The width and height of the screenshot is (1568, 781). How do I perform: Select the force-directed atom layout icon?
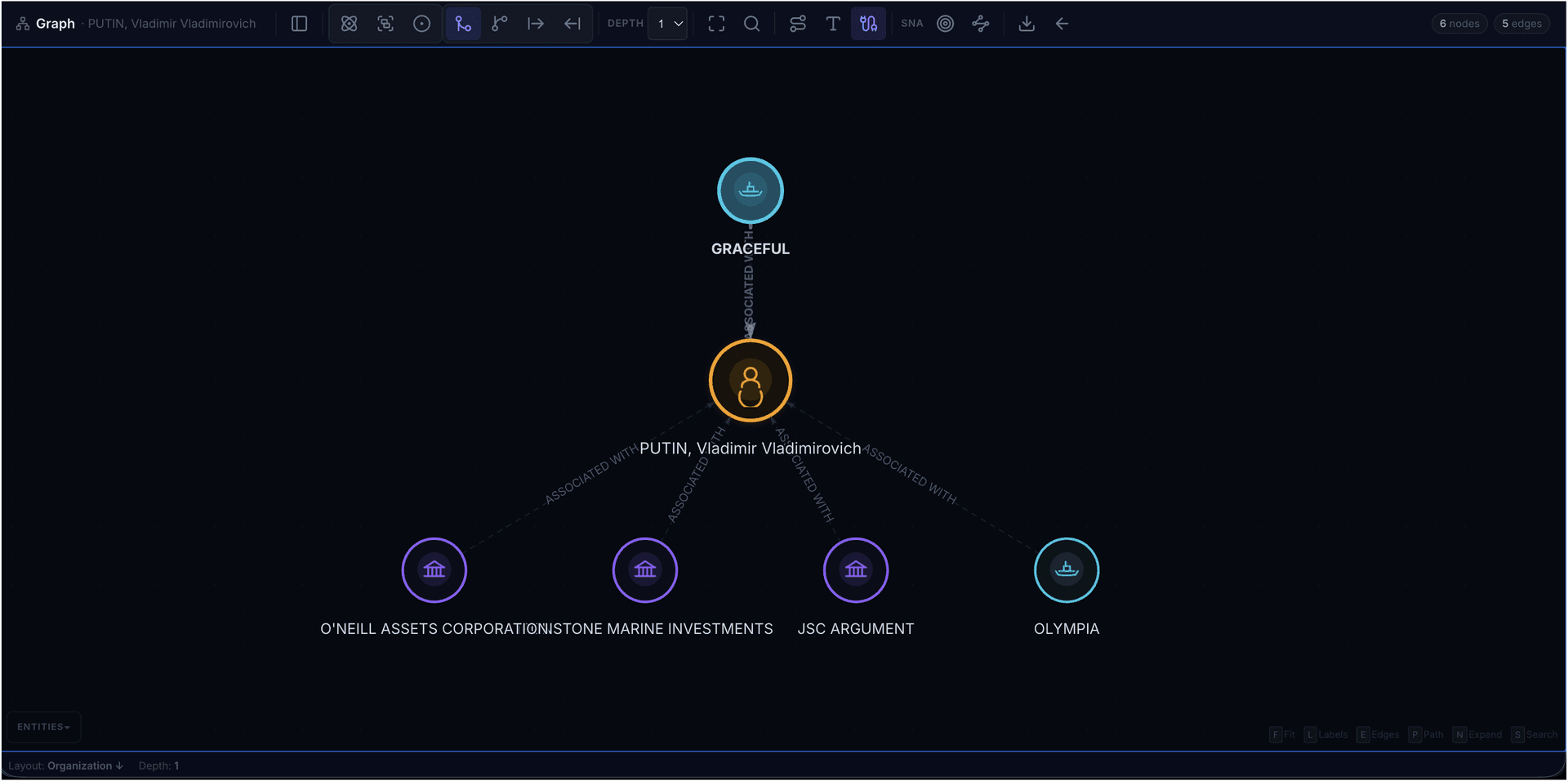[x=350, y=24]
